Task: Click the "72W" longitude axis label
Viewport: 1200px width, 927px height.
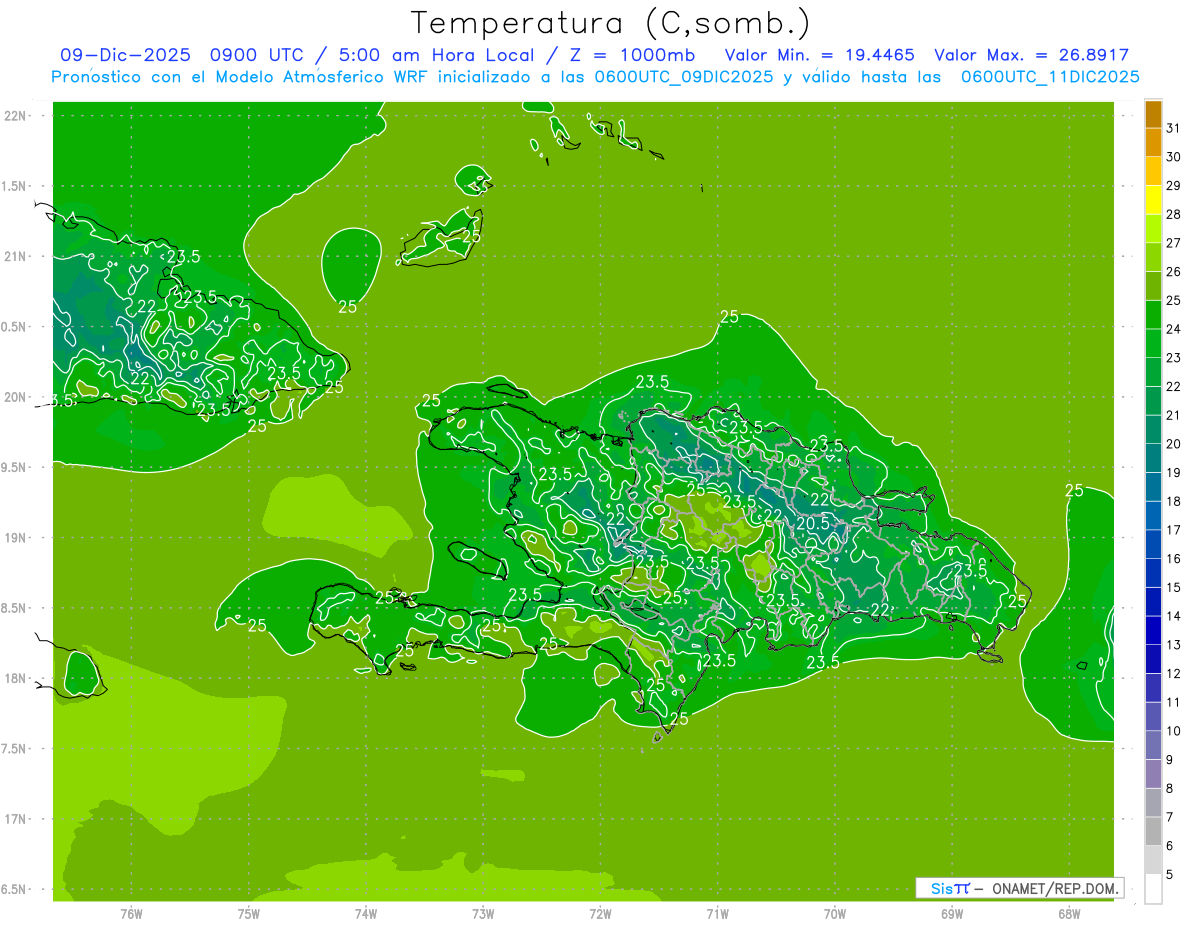Action: click(x=600, y=914)
